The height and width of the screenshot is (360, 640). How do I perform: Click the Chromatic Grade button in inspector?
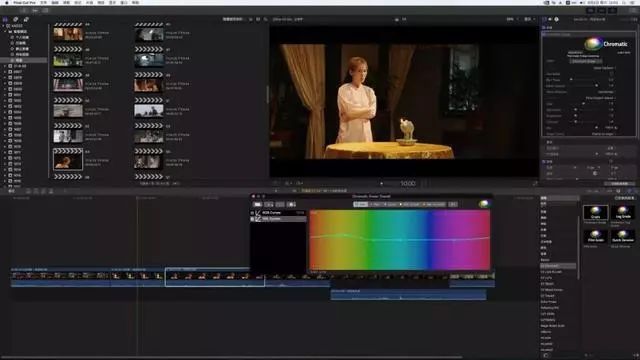[x=585, y=61]
